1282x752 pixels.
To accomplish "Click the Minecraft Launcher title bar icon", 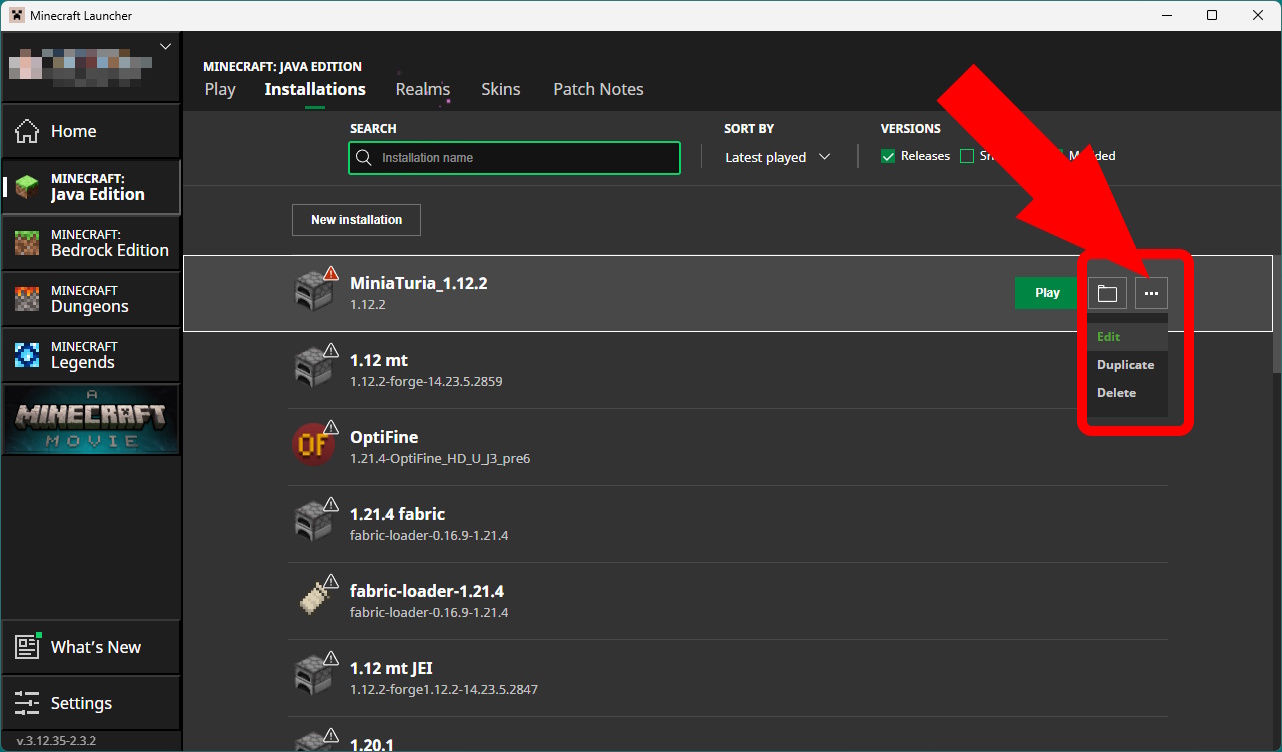I will tap(17, 15).
